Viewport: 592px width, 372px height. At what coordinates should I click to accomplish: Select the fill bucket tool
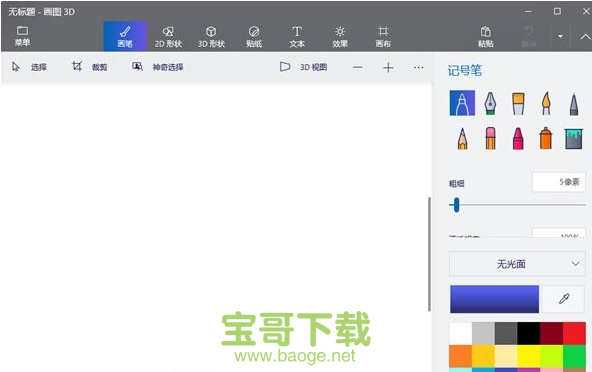click(574, 138)
